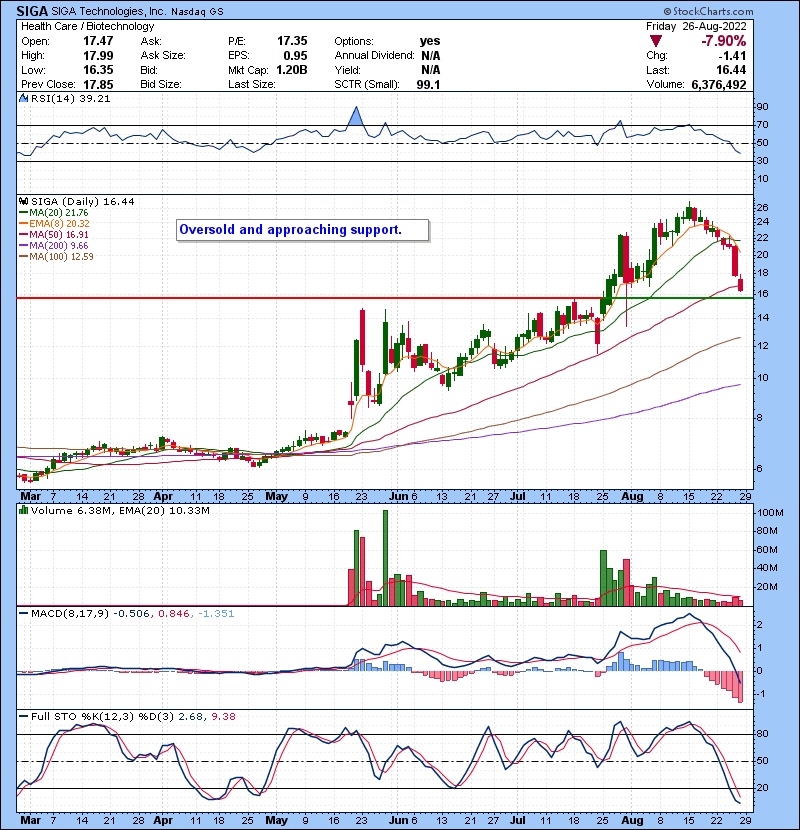The image size is (800, 830).
Task: Click the MACD histogram value -1.351
Action: (216, 614)
